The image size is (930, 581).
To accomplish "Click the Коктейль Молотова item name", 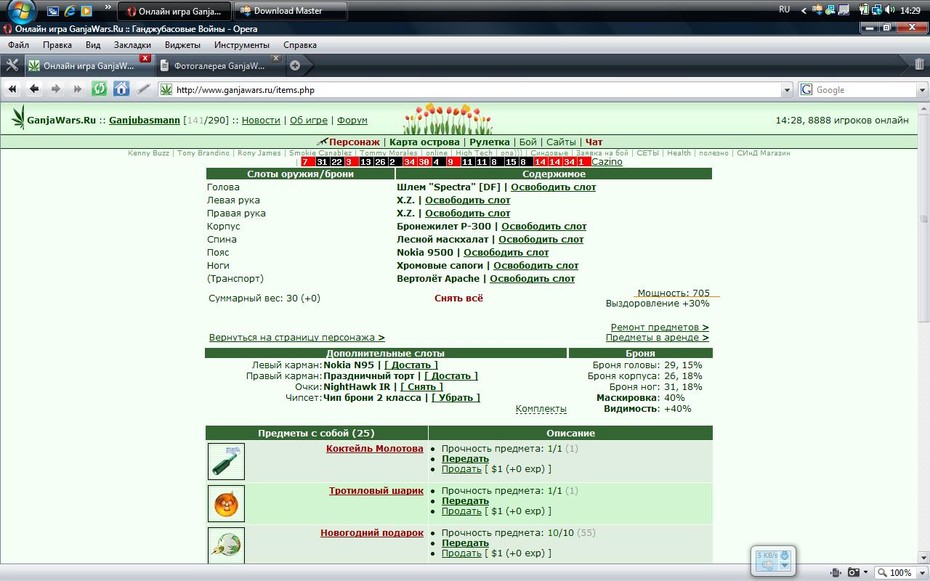I will tap(374, 448).
